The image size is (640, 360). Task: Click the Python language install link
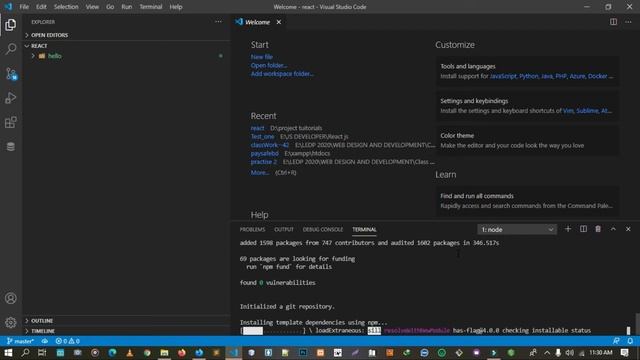[x=529, y=76]
